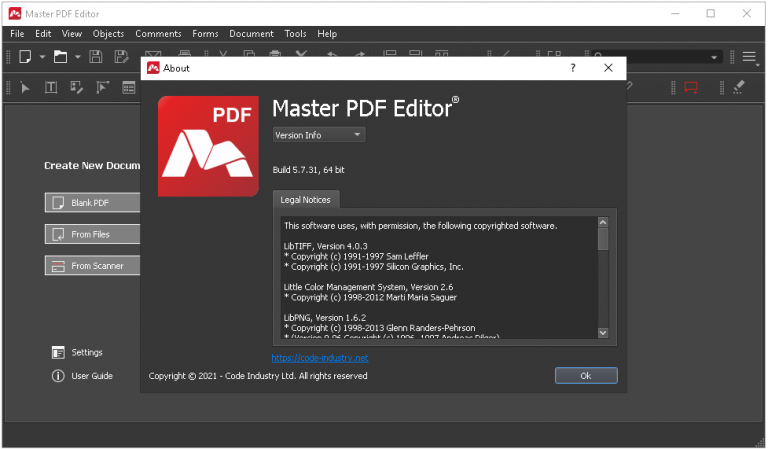
Task: Open the Tools menu
Action: coord(295,34)
